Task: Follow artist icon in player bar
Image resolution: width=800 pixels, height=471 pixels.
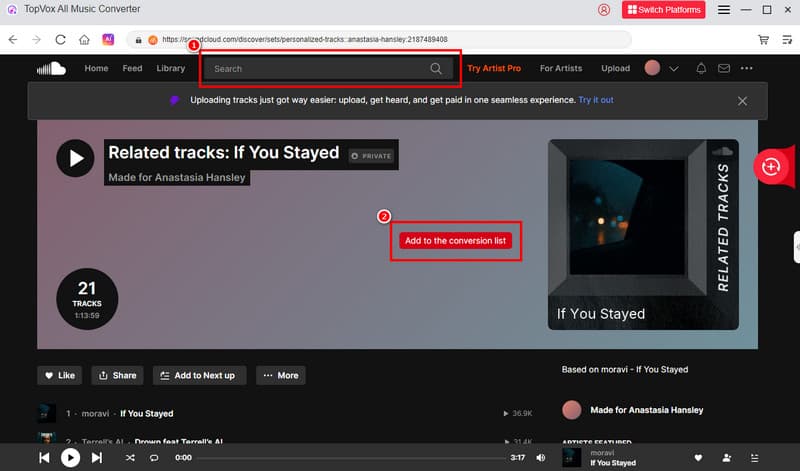Action: [x=727, y=458]
